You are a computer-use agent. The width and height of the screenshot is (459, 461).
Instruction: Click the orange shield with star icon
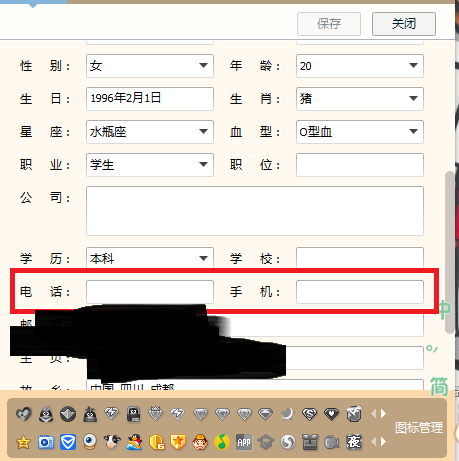178,442
